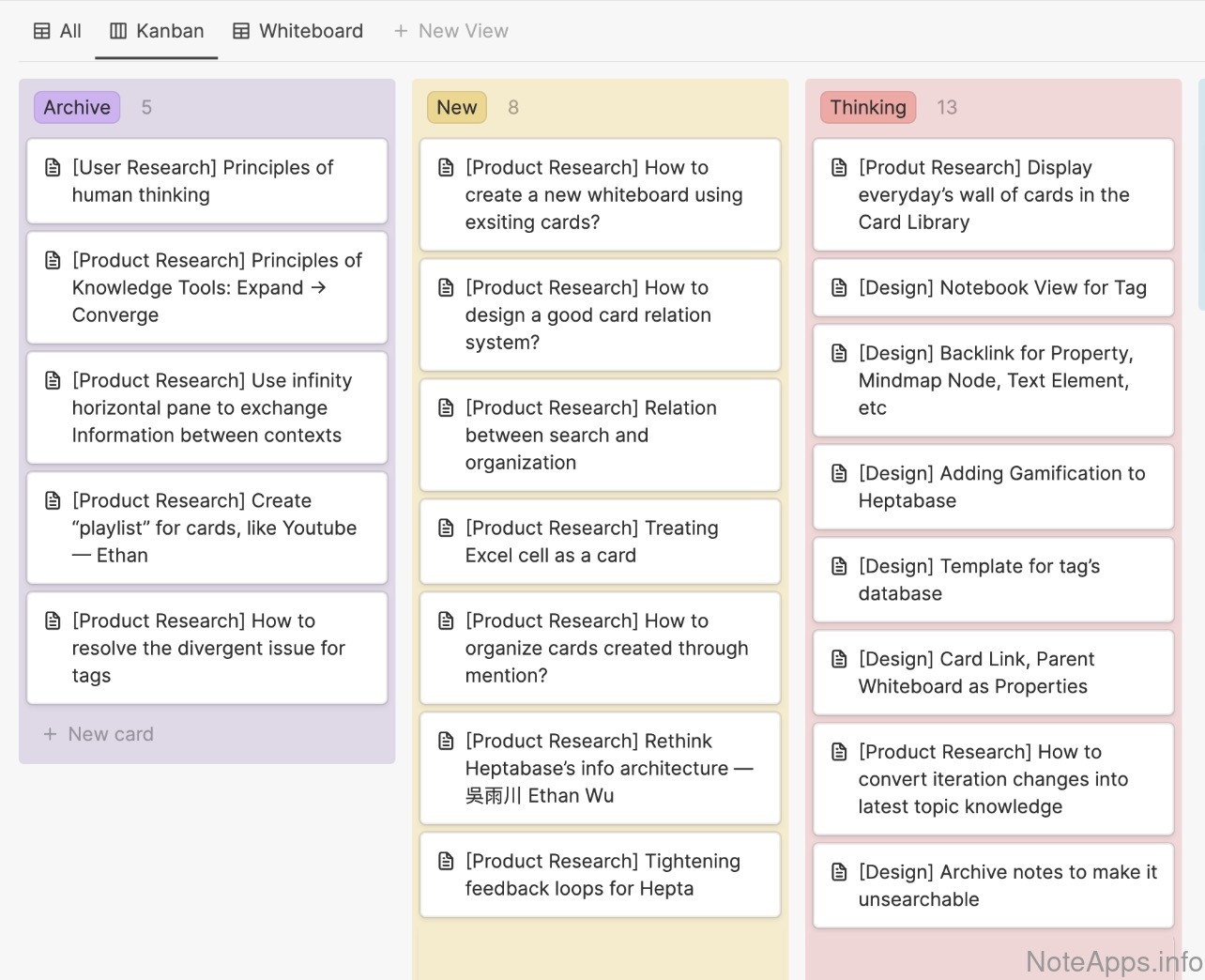
Task: Click the red Thinking column label
Action: [867, 108]
